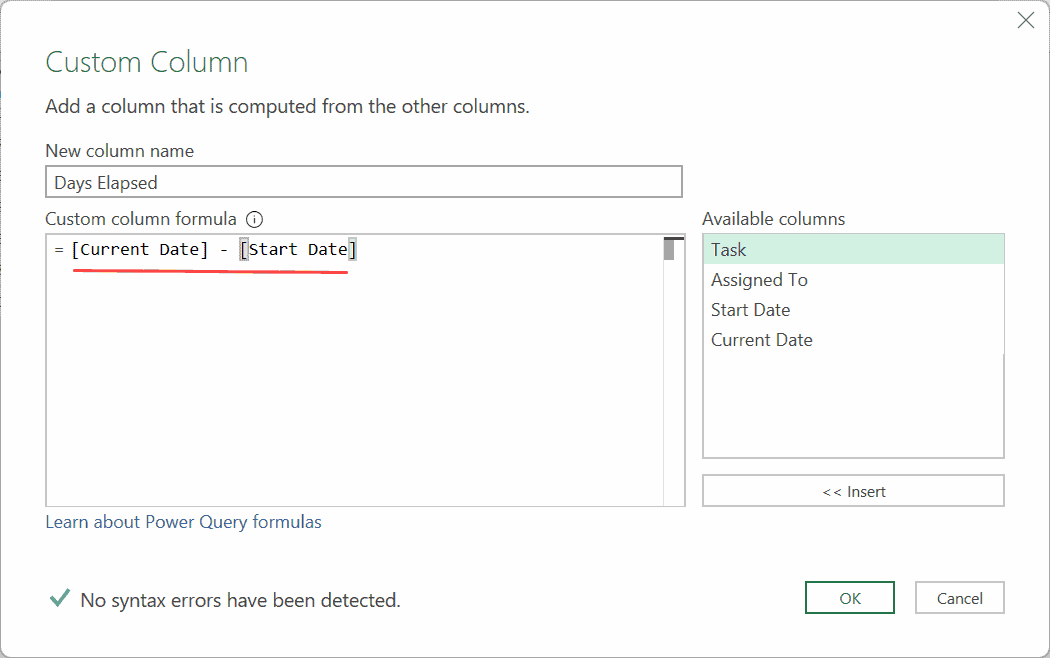Screen dimensions: 1050x658
Task: Click the minus operator in the formula
Action: (x=224, y=250)
